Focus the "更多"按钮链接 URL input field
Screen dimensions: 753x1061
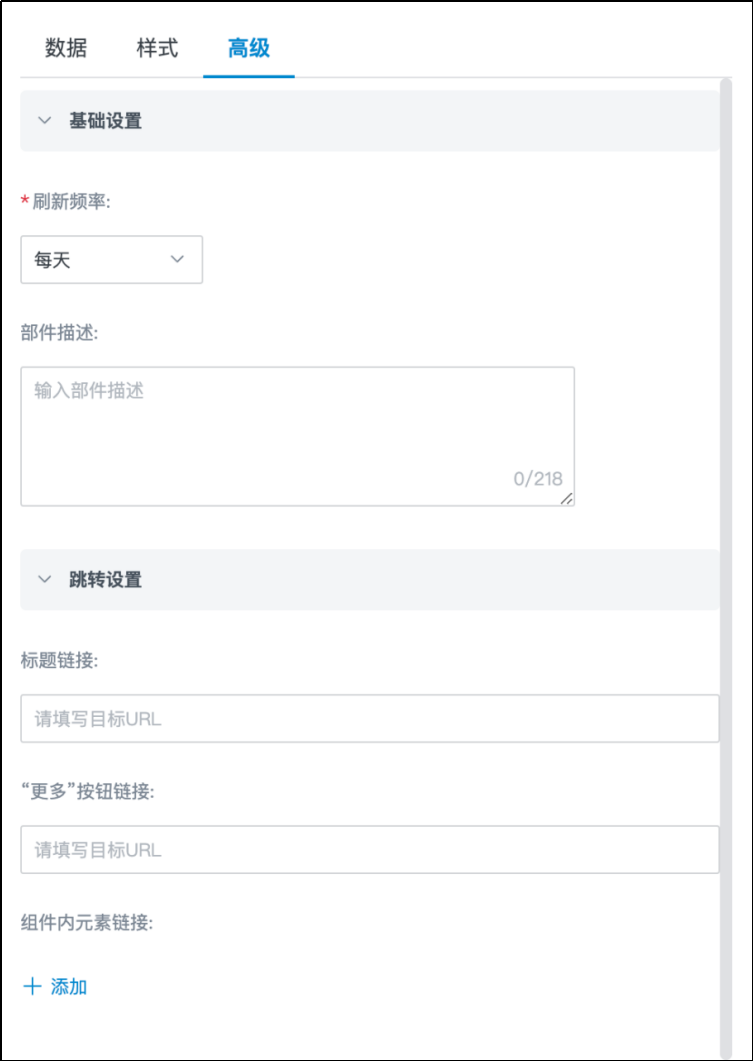point(369,850)
